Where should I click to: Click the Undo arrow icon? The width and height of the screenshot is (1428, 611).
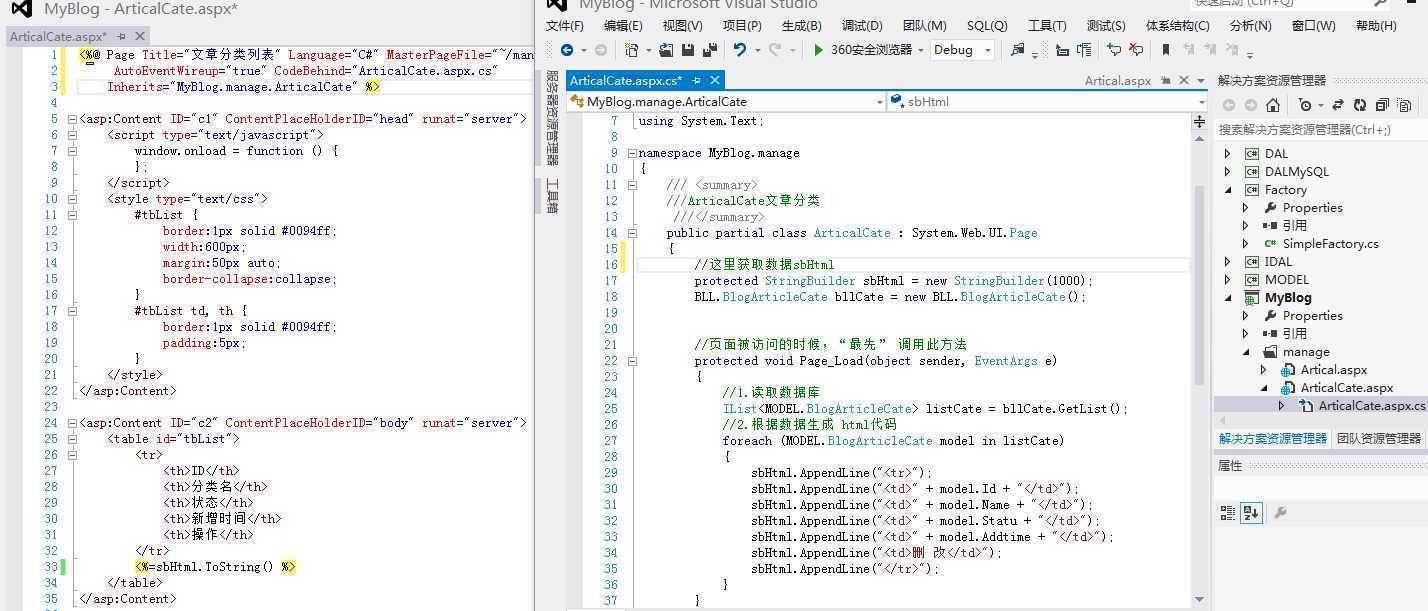739,50
